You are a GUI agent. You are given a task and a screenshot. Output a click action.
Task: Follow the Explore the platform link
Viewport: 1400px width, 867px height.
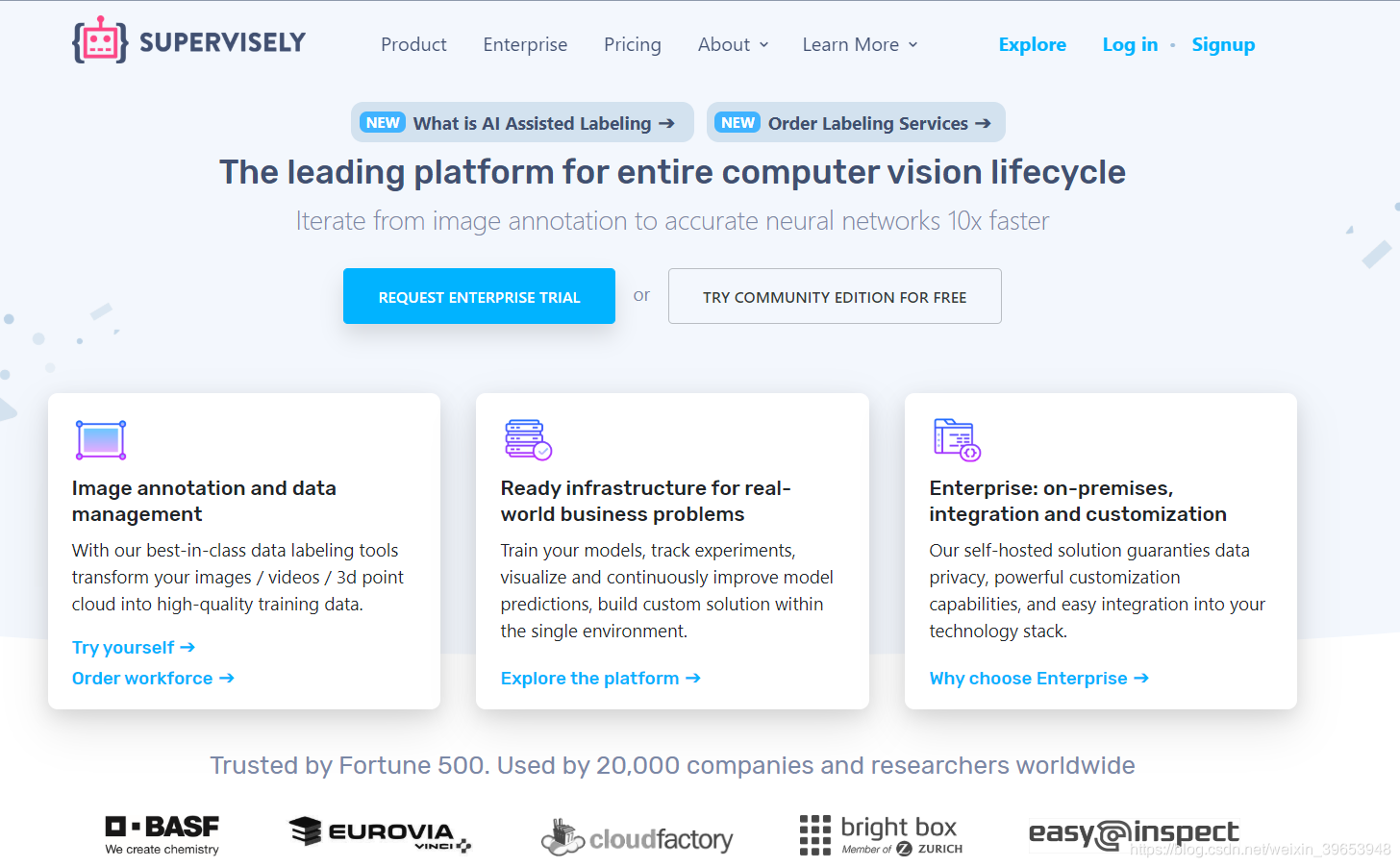point(600,678)
